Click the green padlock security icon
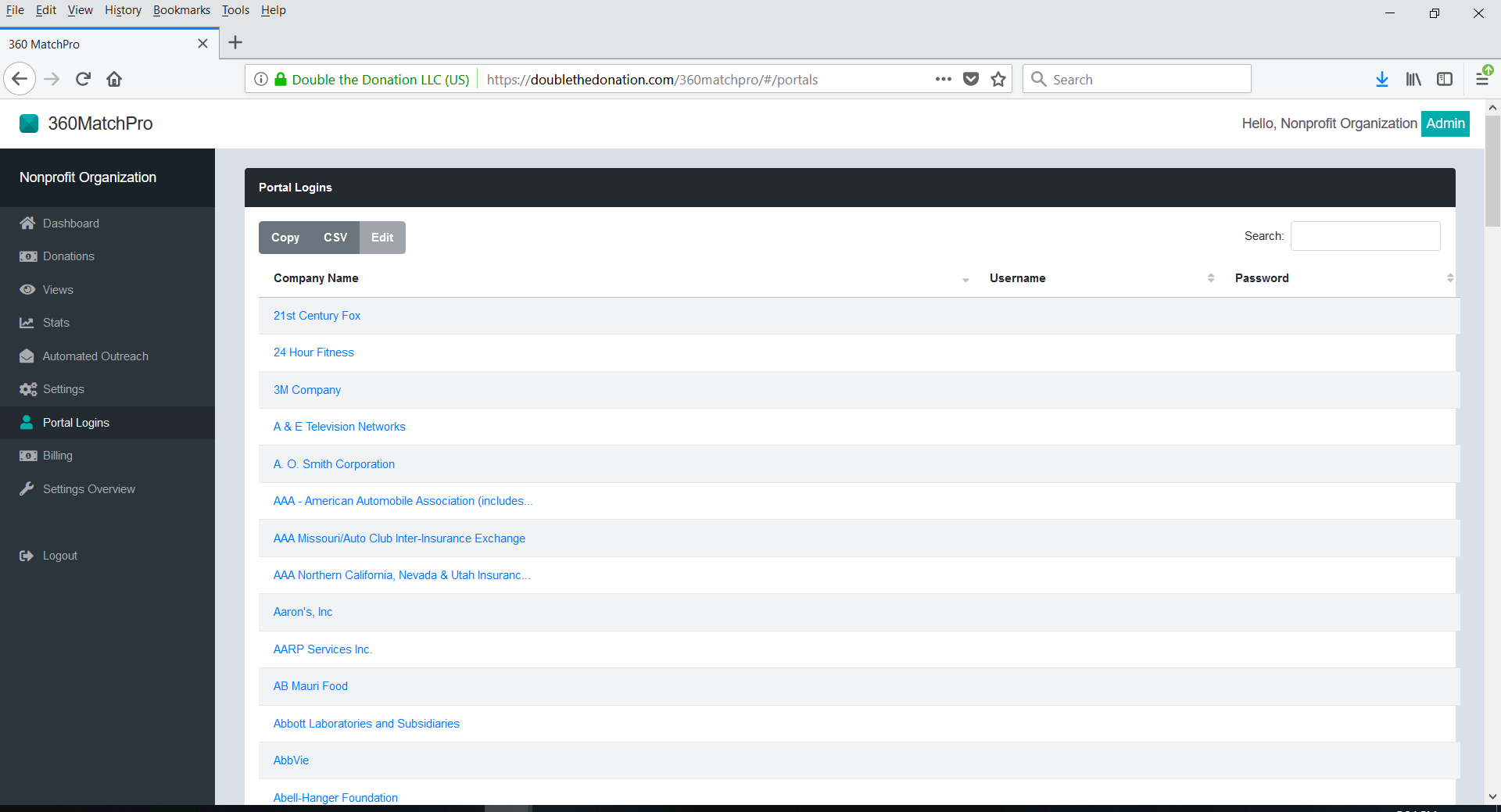This screenshot has height=812, width=1501. [x=281, y=79]
